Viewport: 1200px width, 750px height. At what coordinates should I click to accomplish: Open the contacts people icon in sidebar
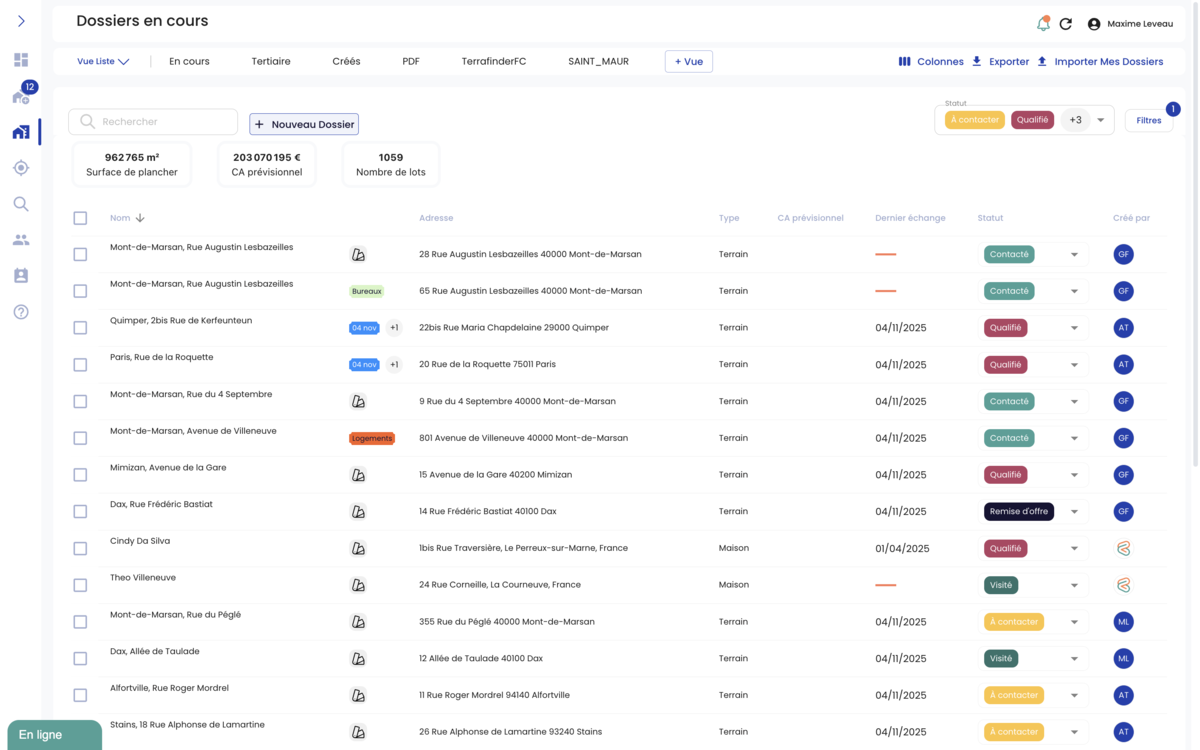20,239
